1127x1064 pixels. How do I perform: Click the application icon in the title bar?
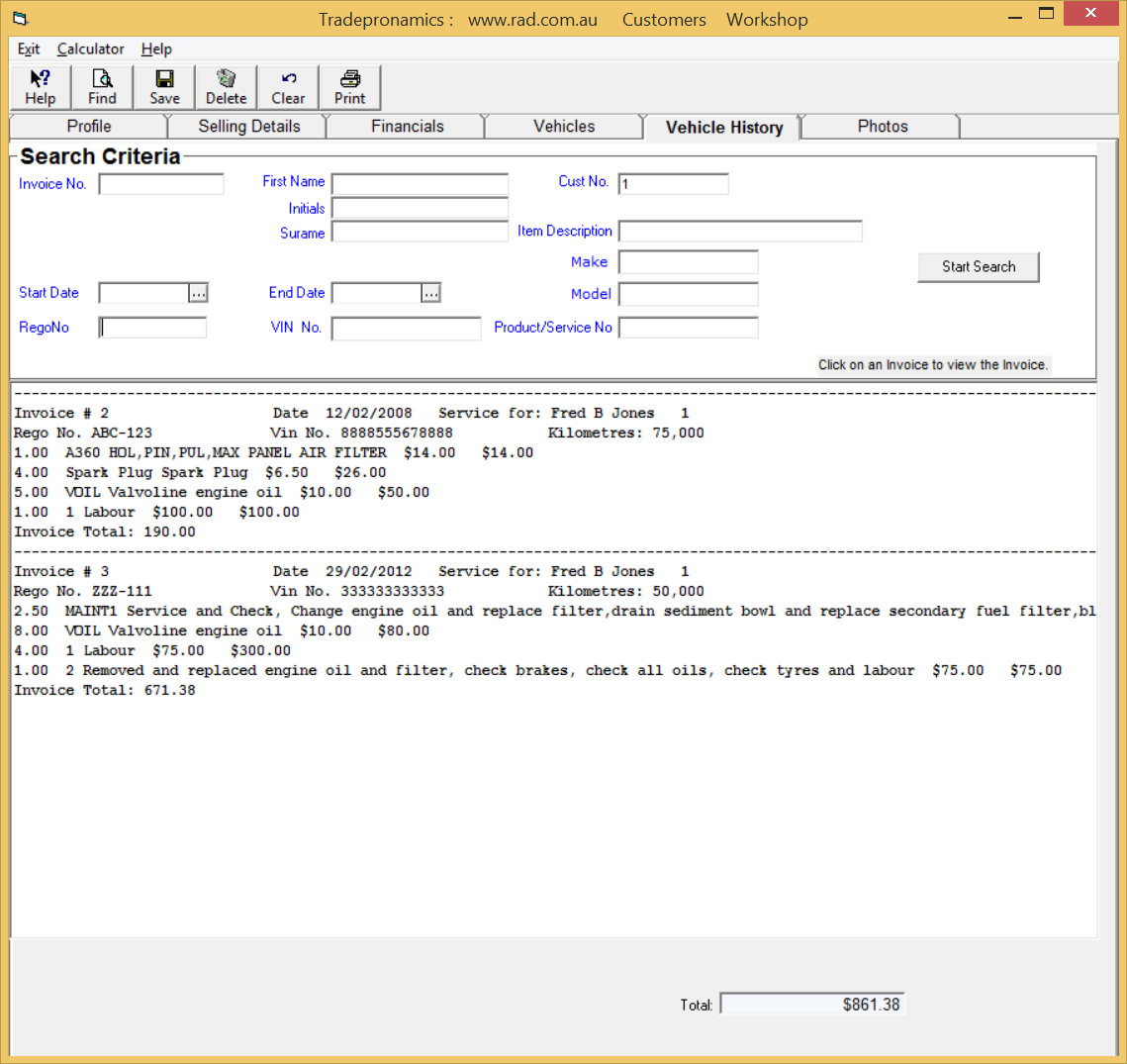click(20, 19)
